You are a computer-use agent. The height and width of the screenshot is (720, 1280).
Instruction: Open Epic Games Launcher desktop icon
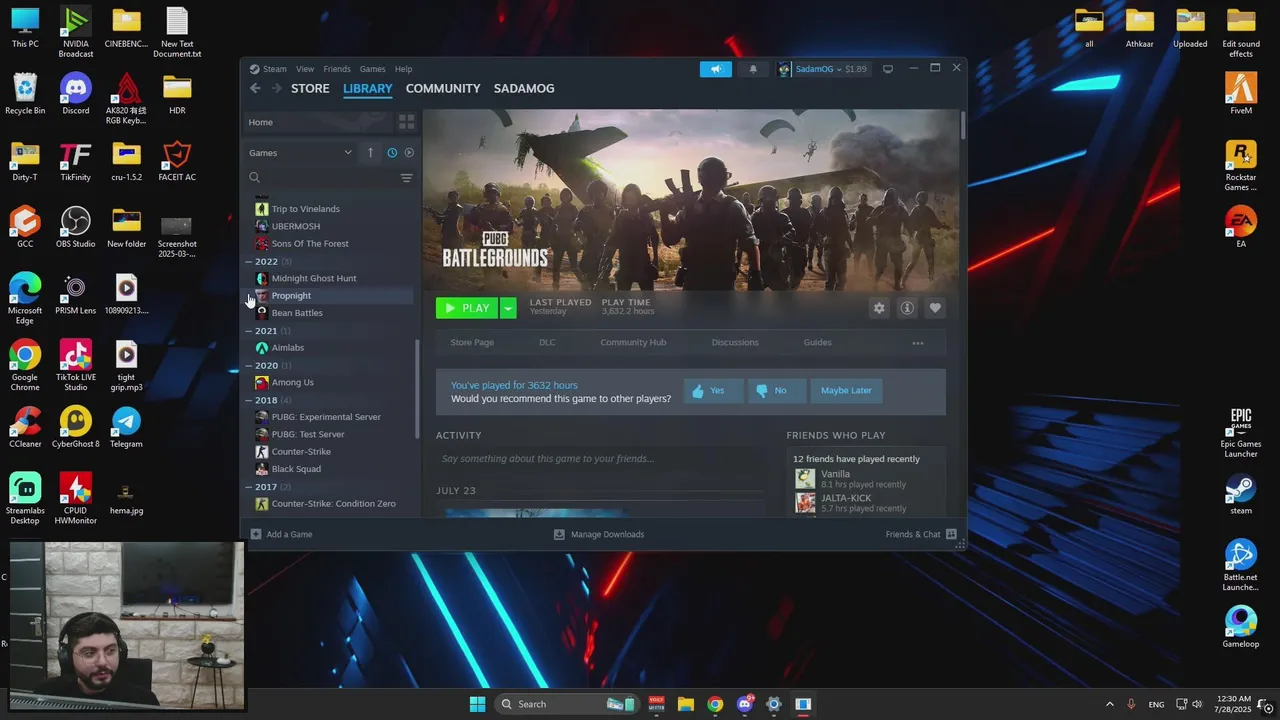click(x=1241, y=432)
